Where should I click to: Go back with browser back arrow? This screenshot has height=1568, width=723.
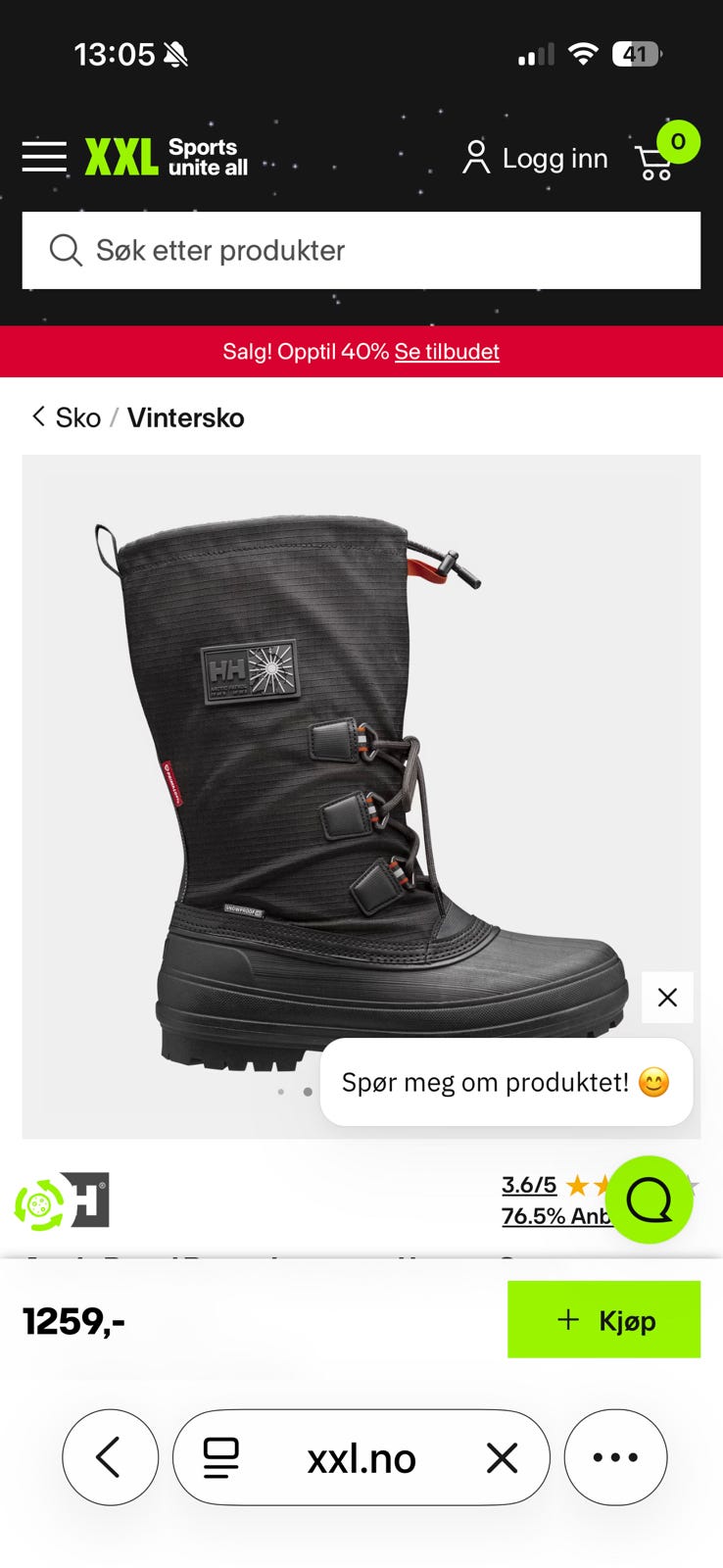point(110,1457)
